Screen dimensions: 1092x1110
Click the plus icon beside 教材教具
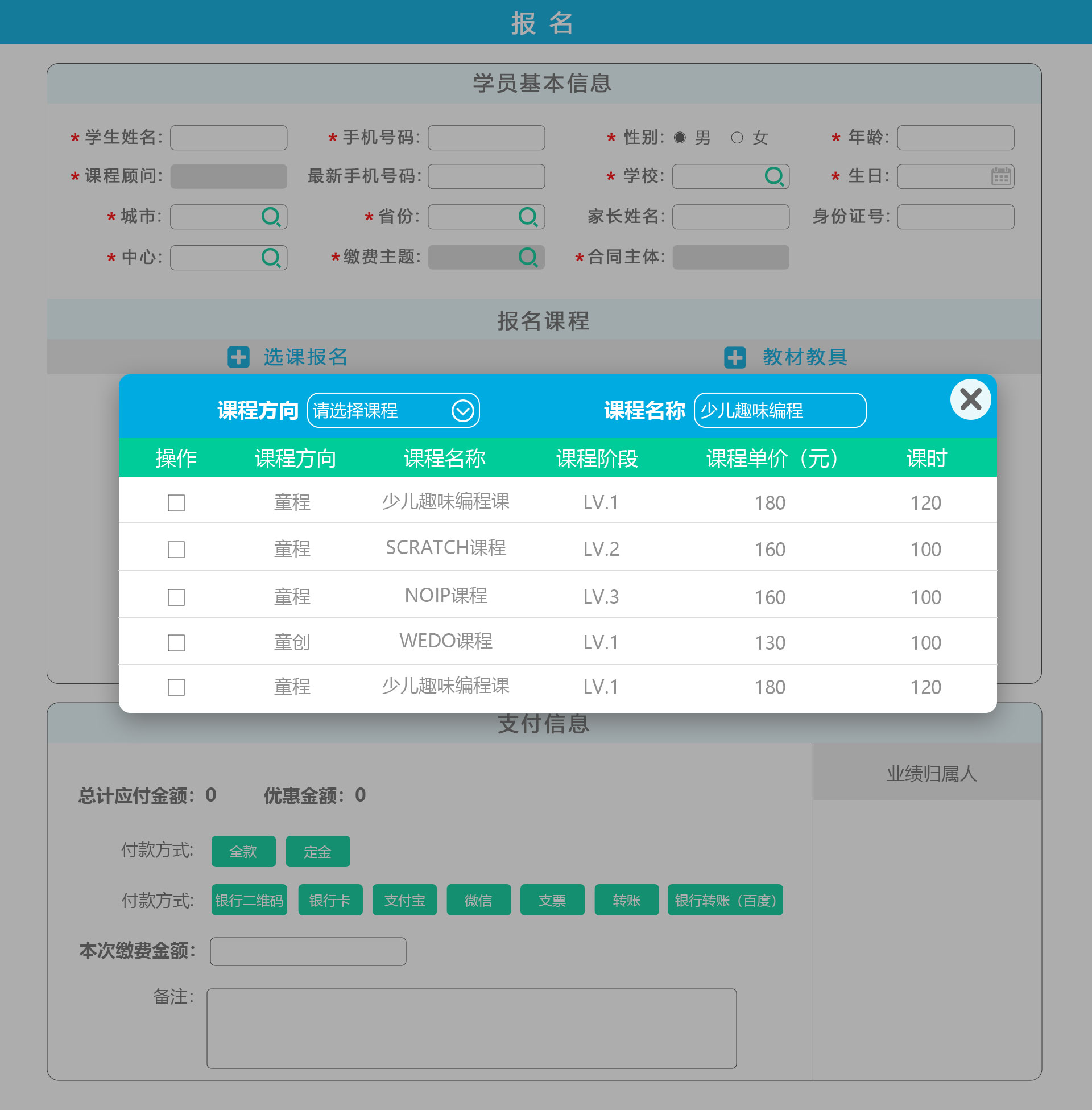pyautogui.click(x=735, y=357)
